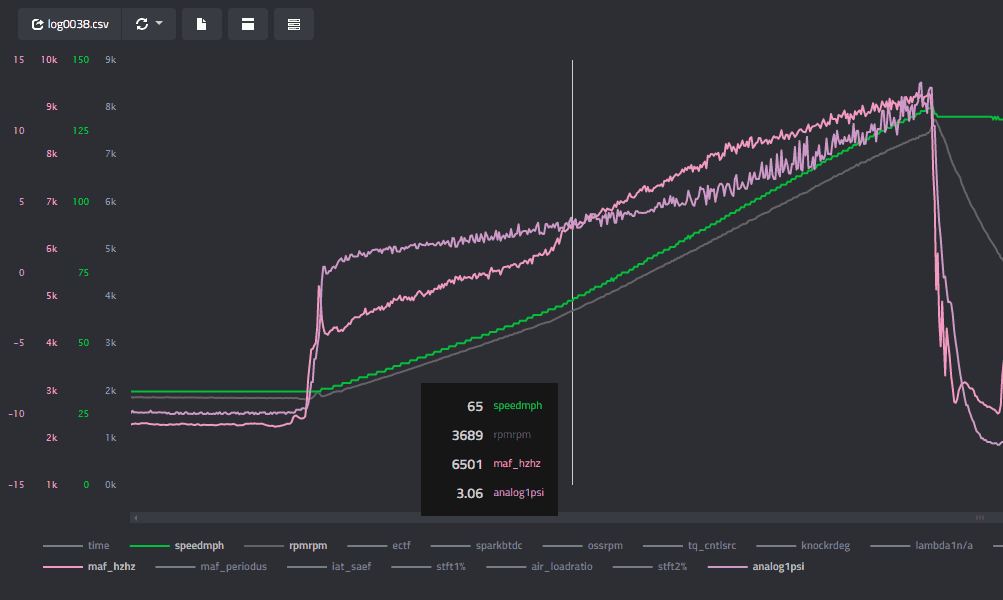Click the 15 psi axis label
The height and width of the screenshot is (600, 1003).
click(19, 59)
